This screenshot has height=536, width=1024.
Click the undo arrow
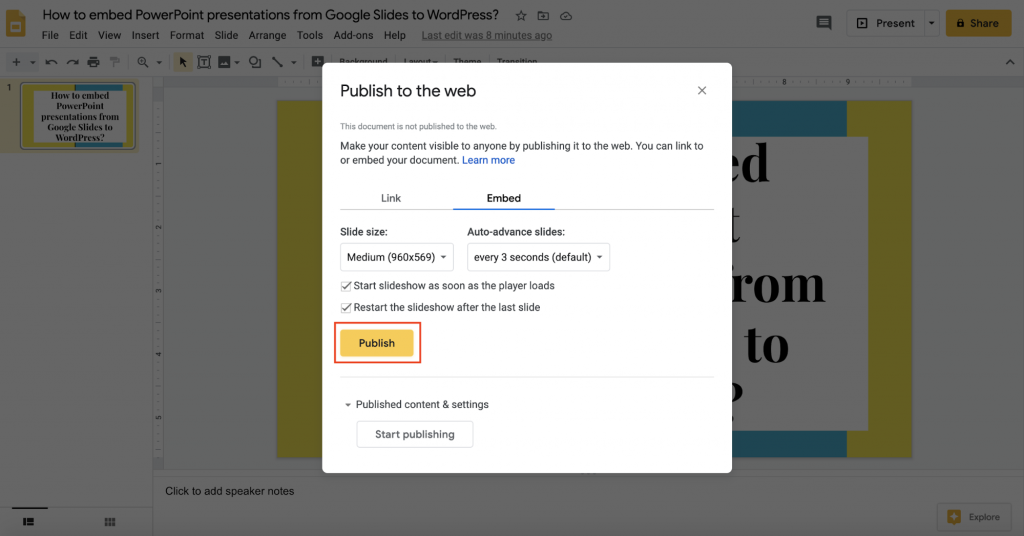pyautogui.click(x=51, y=62)
